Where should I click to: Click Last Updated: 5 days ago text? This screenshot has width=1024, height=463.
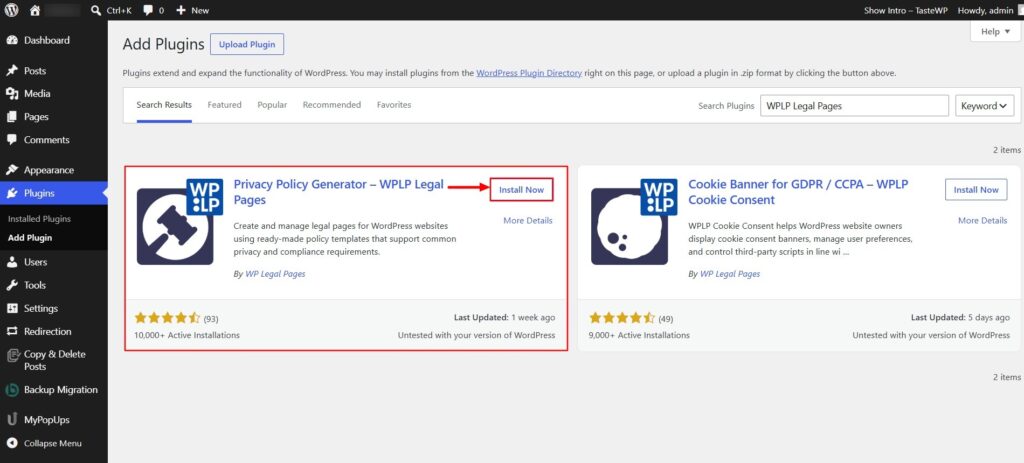click(x=961, y=317)
